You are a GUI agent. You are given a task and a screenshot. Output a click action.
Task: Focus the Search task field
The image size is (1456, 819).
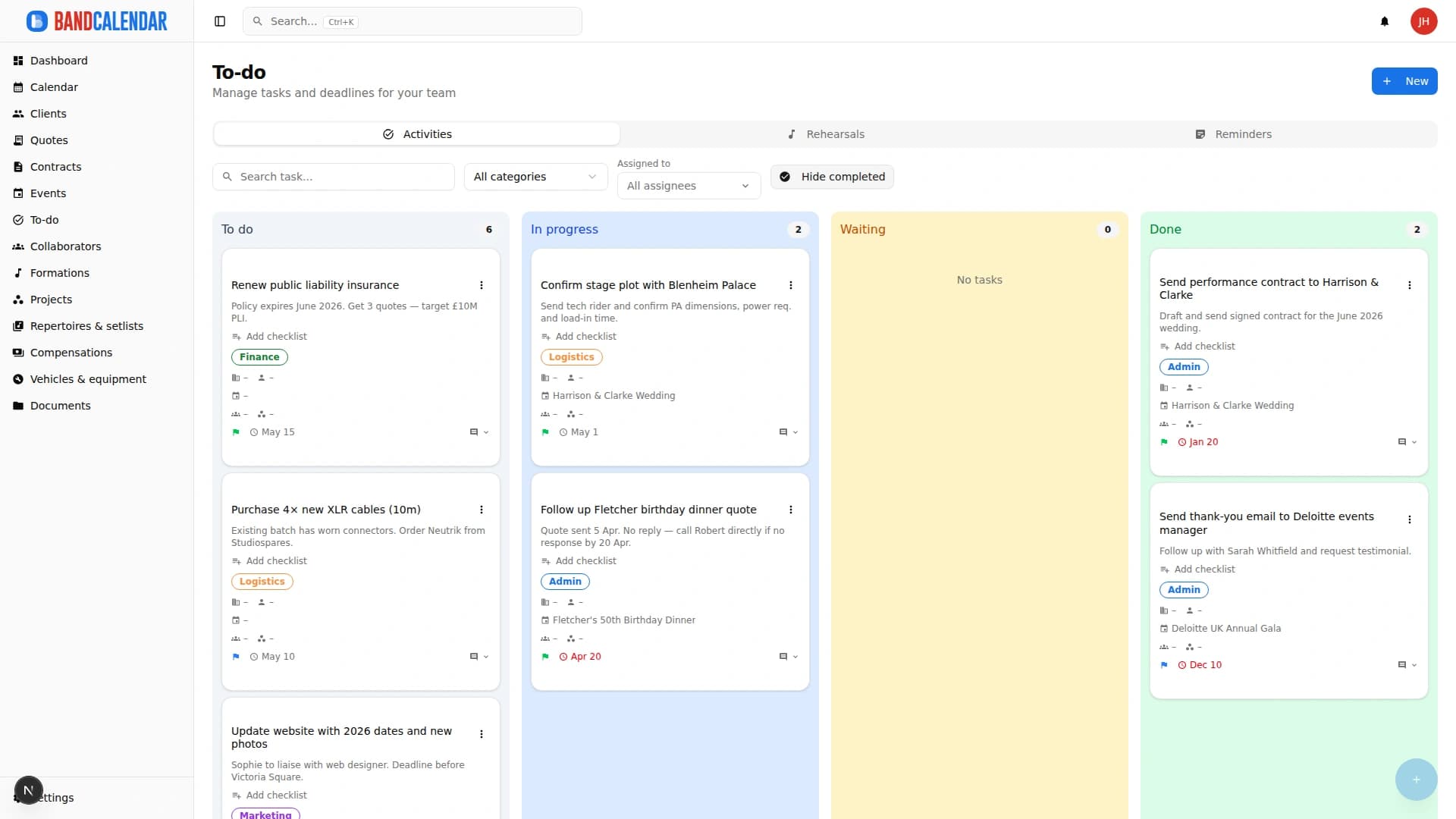(334, 177)
